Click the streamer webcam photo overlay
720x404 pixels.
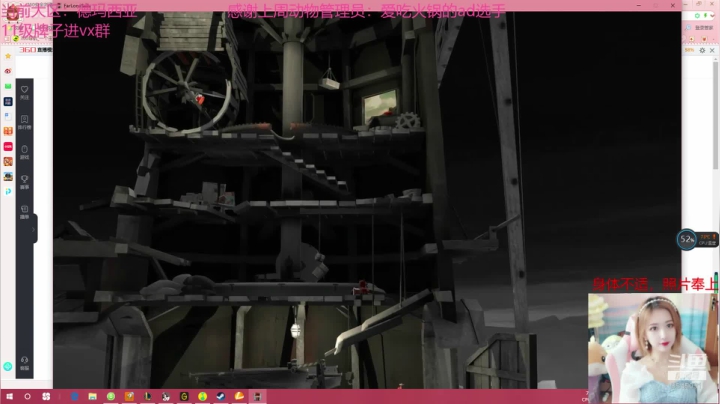tap(653, 348)
